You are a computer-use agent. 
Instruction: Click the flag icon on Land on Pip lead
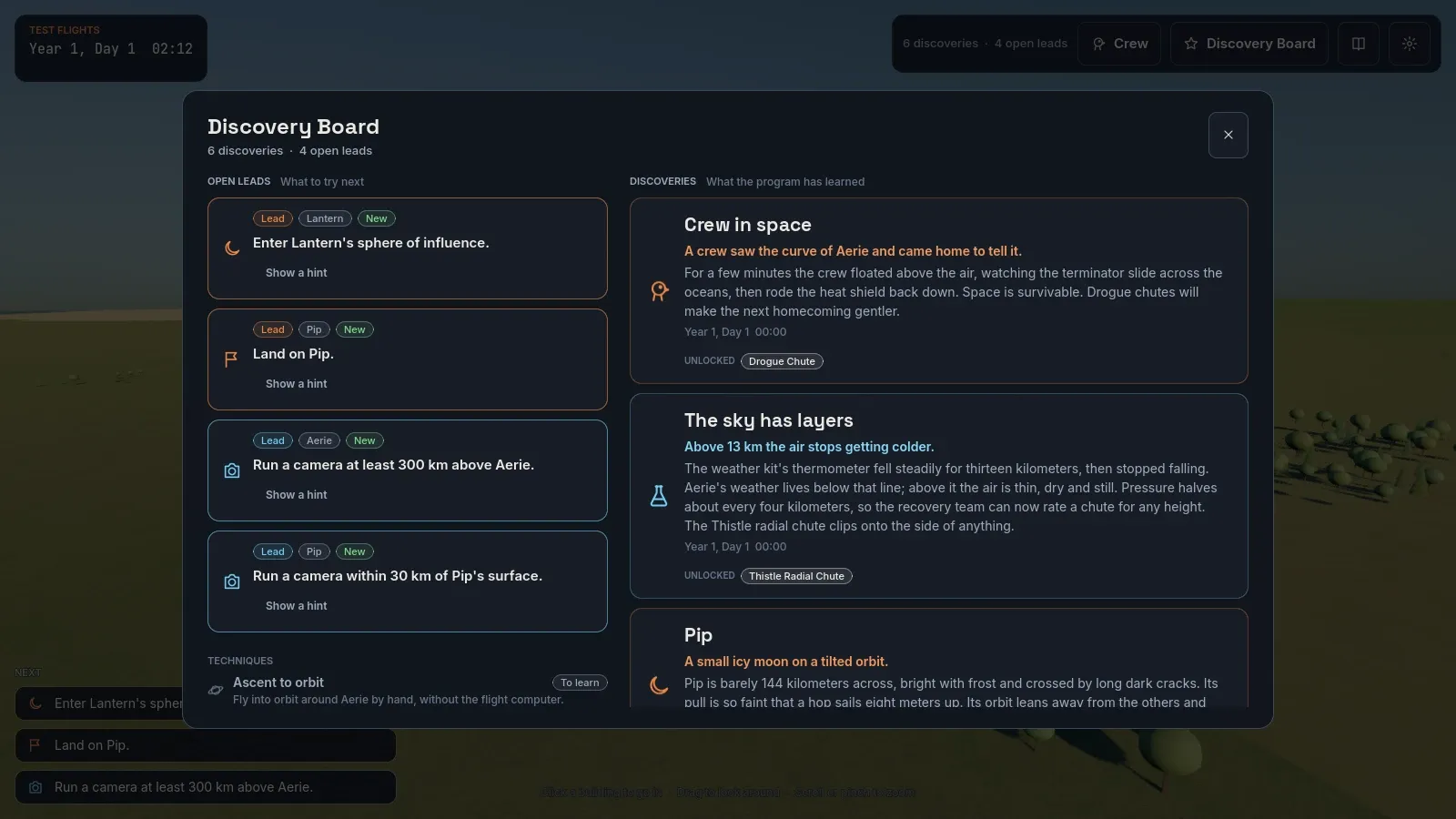(x=231, y=359)
